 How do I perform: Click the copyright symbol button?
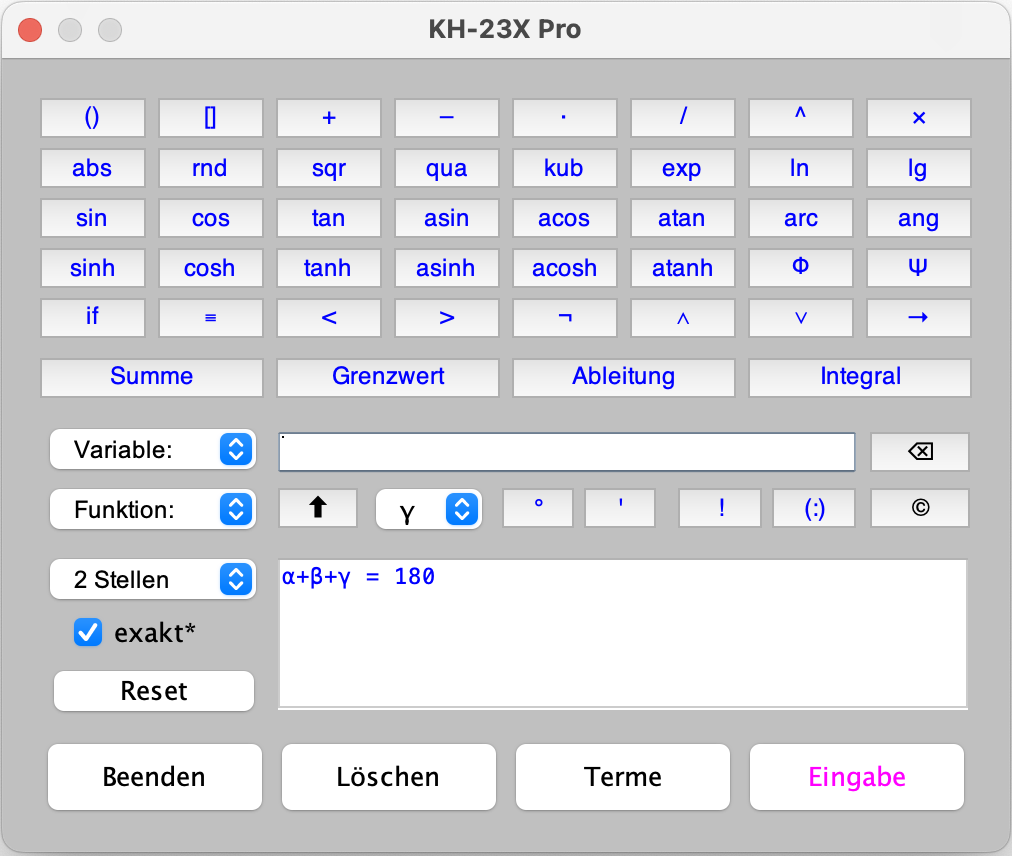point(919,508)
